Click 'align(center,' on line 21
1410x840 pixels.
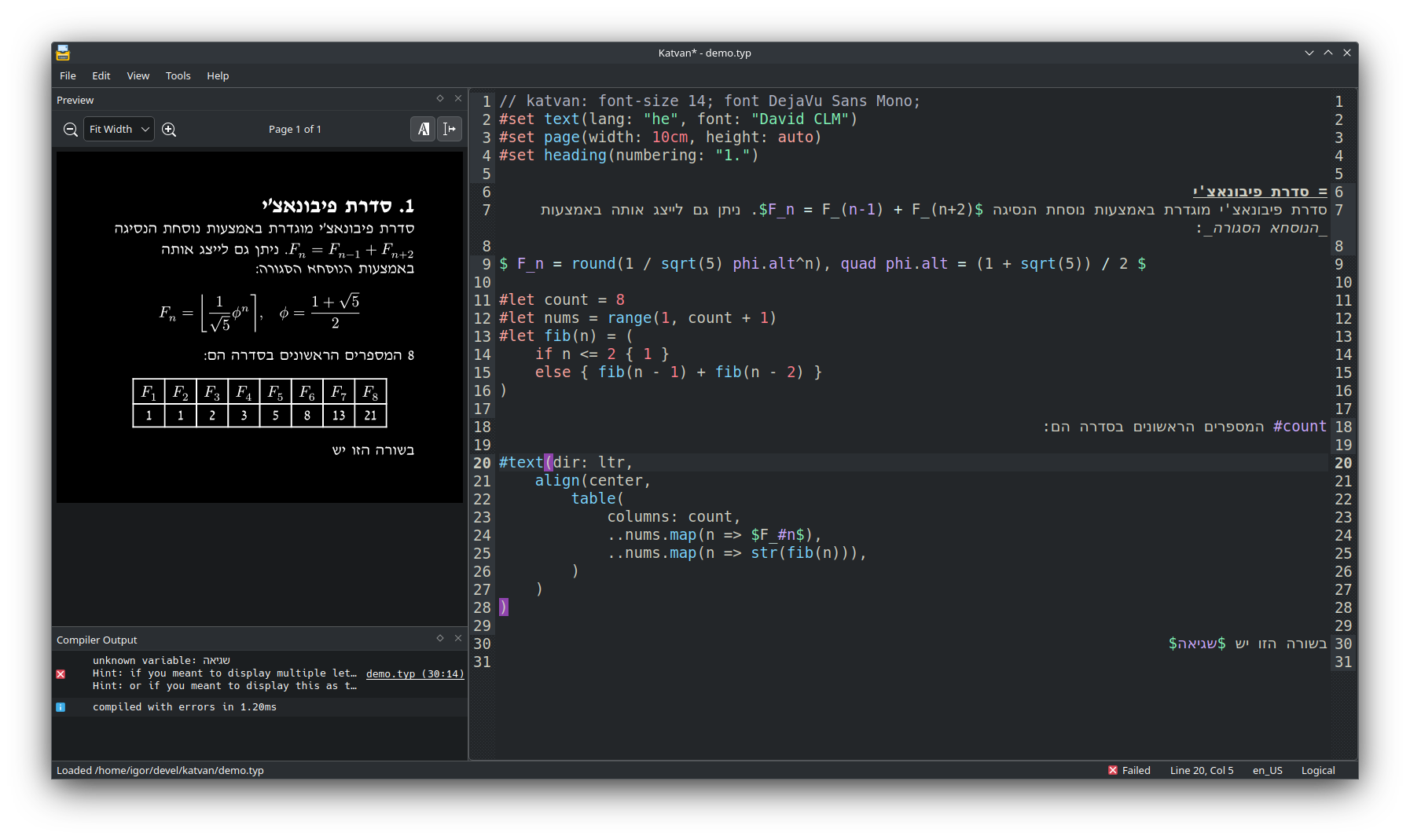[x=593, y=481]
